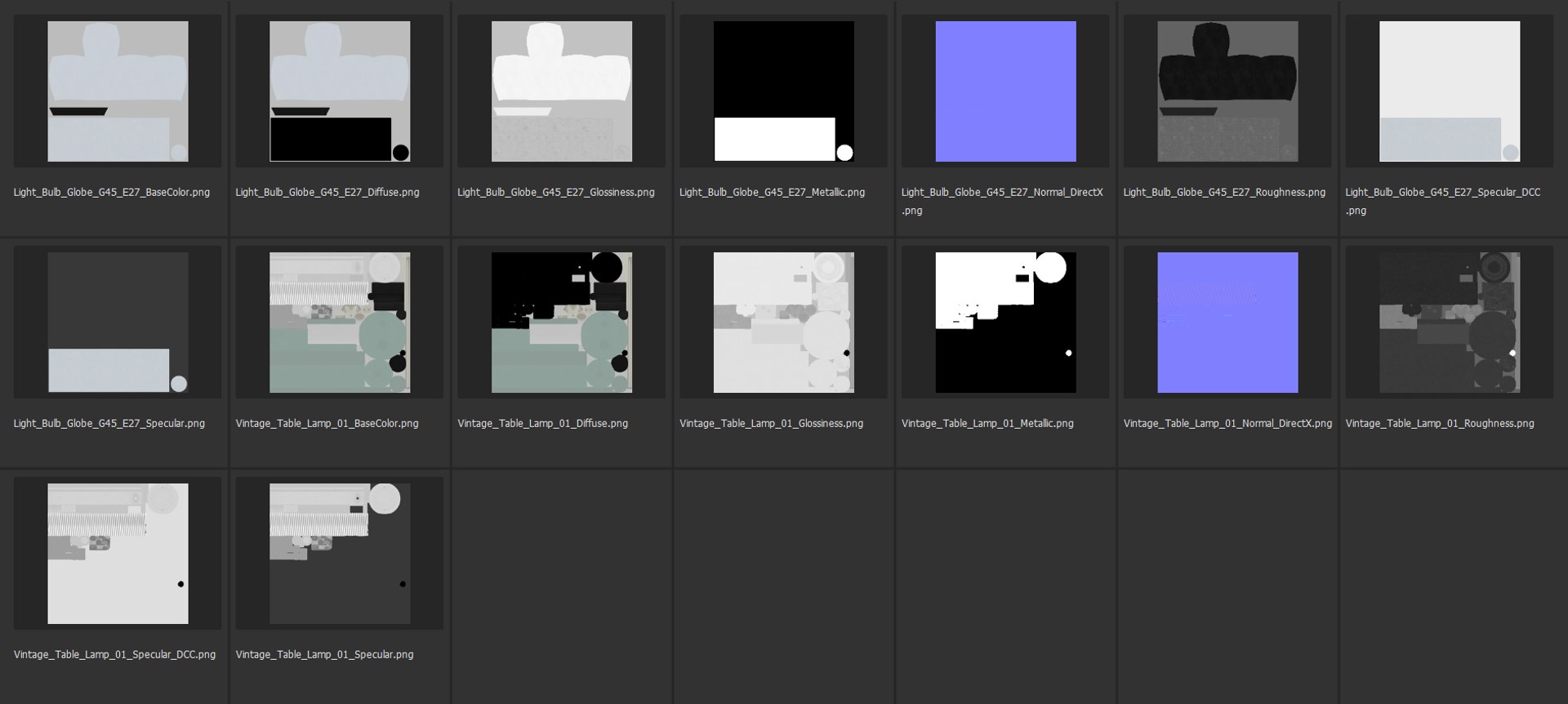Click the label Light_Bulb_Globe_G45_E27_Glossiness.png
The height and width of the screenshot is (704, 1568).
point(556,193)
